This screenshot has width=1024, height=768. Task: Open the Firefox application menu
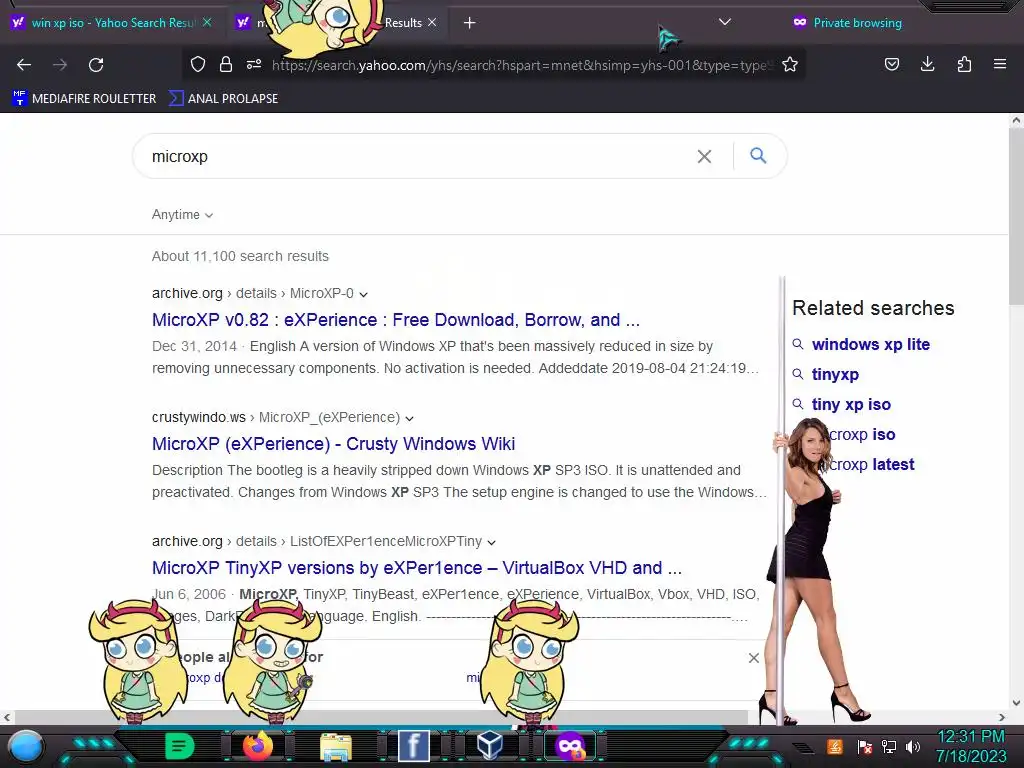(x=1000, y=64)
